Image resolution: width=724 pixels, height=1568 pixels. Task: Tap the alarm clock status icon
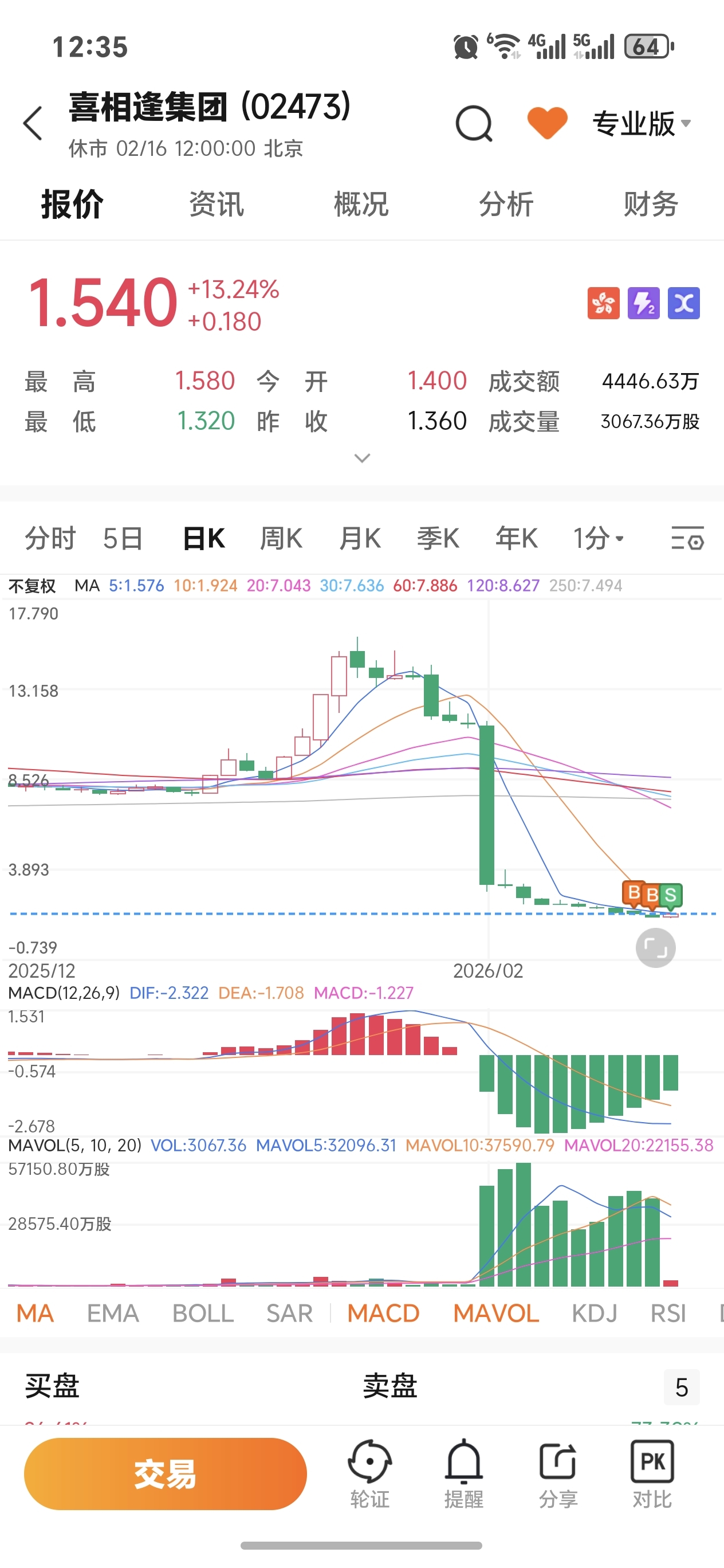coord(466,47)
